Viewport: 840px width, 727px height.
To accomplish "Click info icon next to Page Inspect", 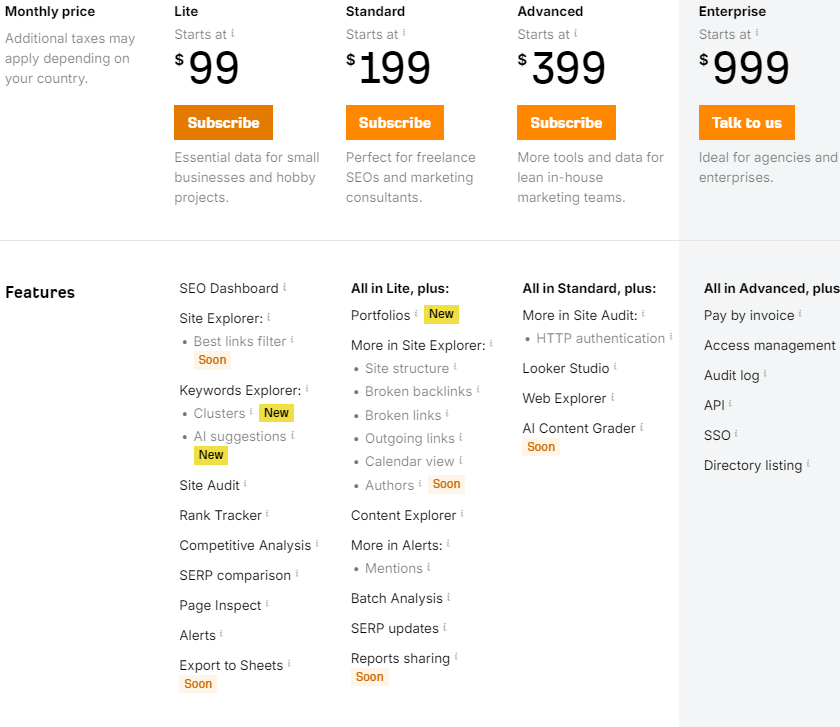I will point(267,604).
